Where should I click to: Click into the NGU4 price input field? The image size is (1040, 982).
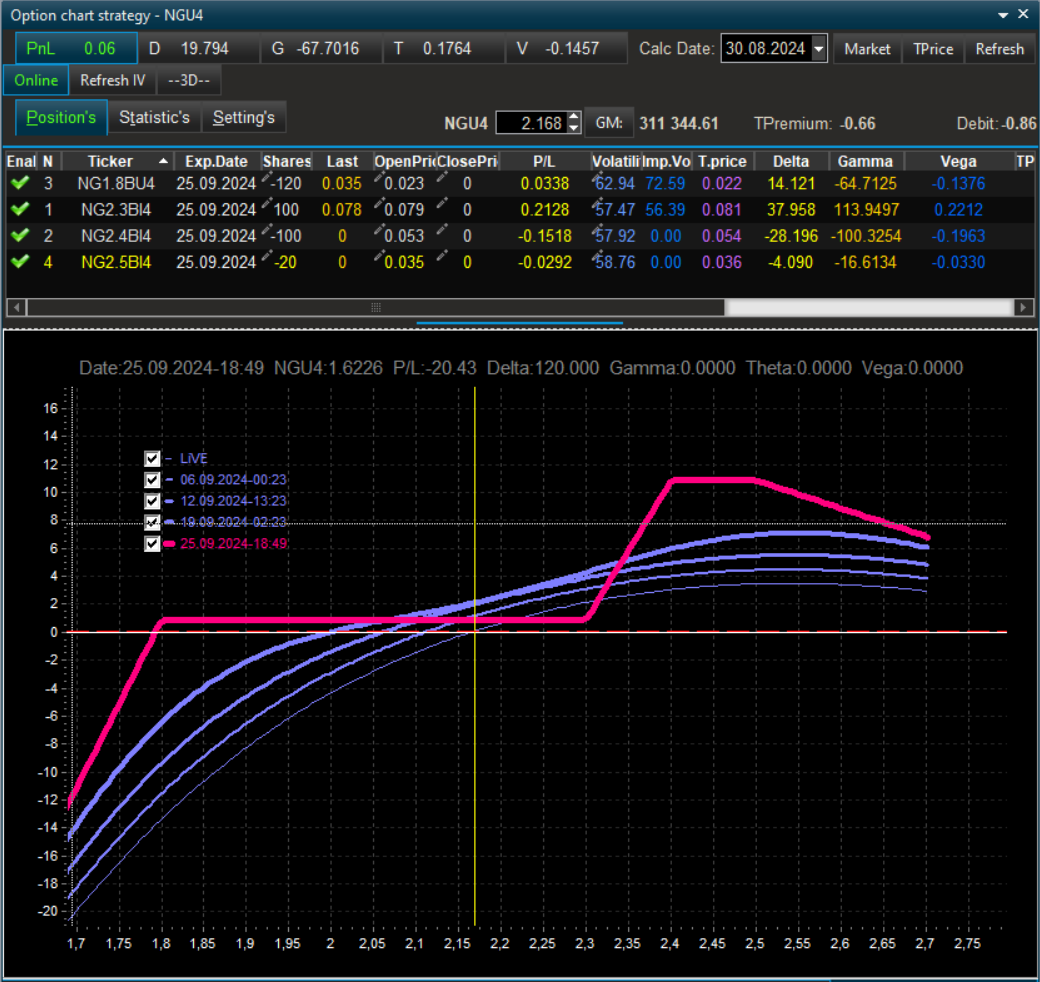pos(530,123)
